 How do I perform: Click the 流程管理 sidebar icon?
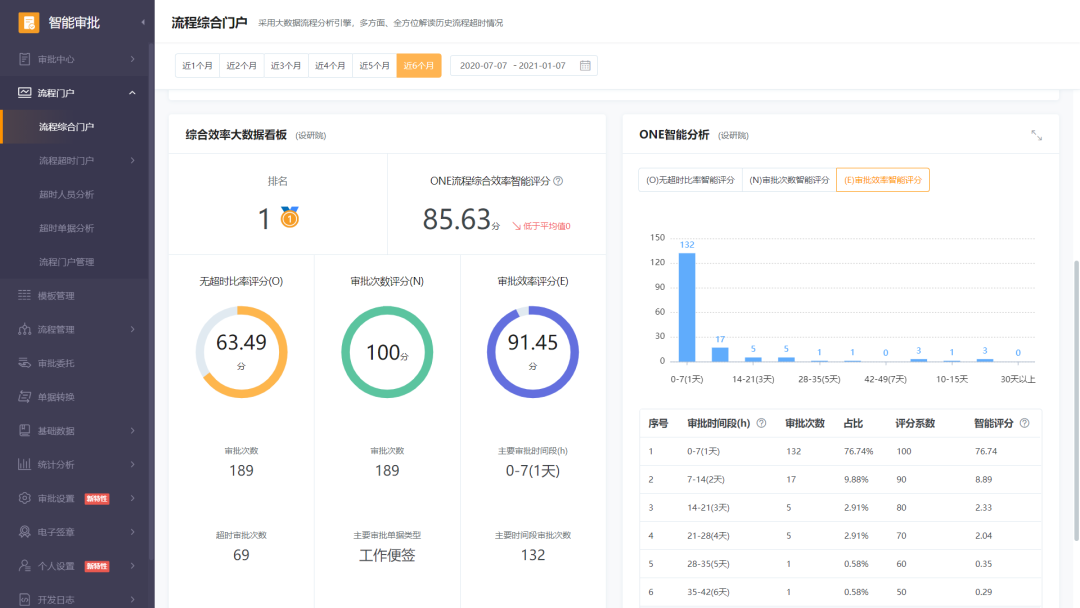(x=25, y=329)
